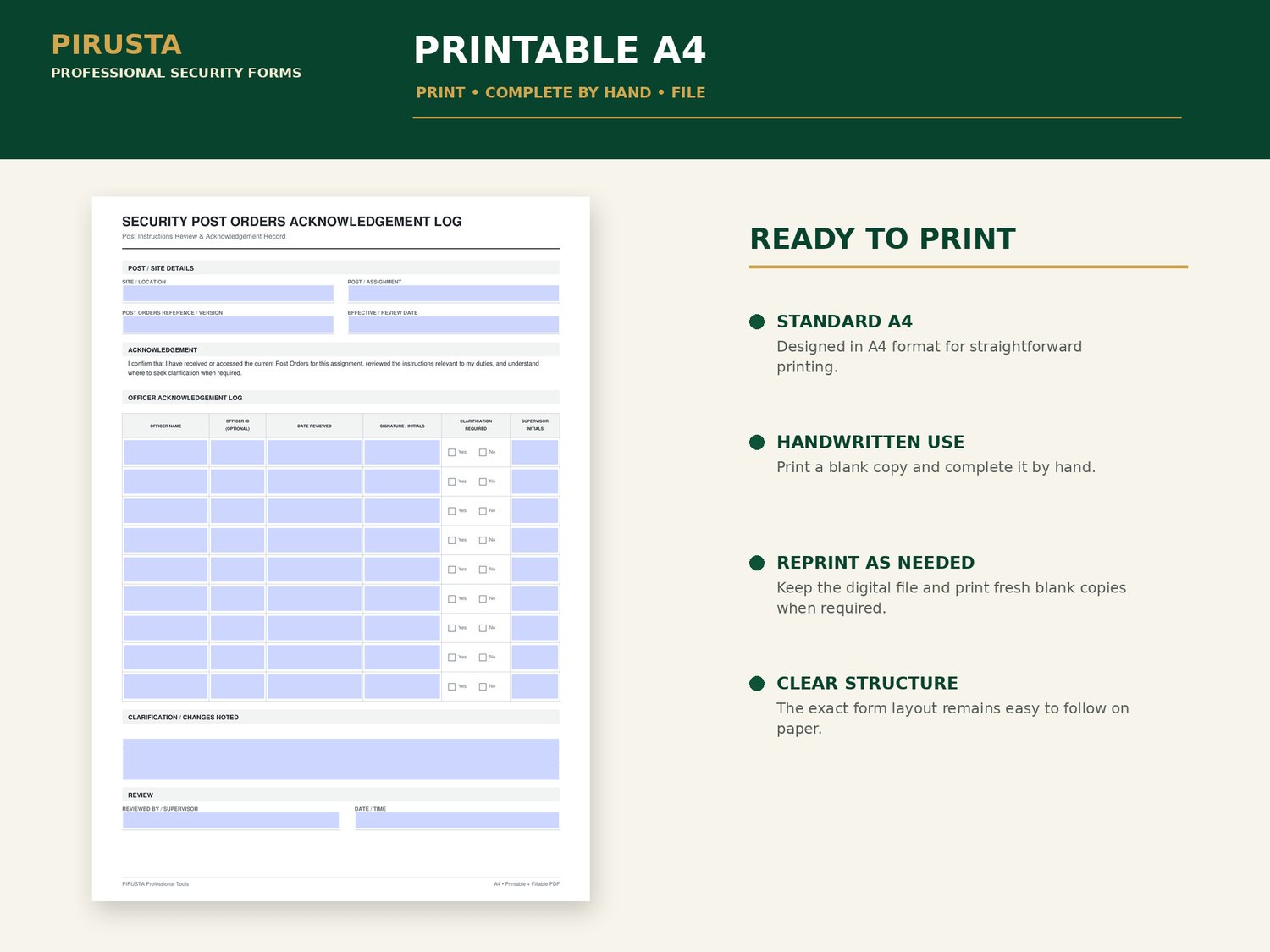The image size is (1270, 952).
Task: Click the 'PRINTABLE A4' headline
Action: click(x=560, y=50)
